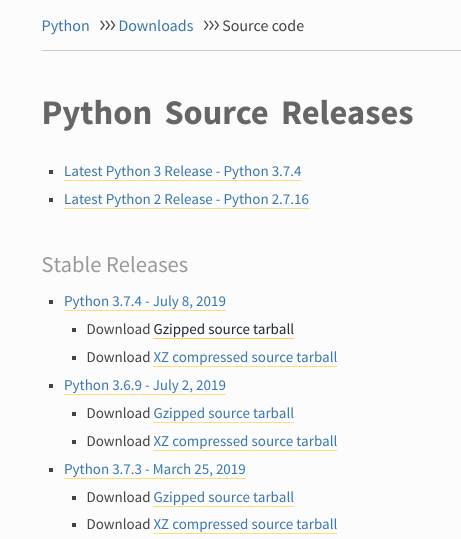Download XZ compressed tarball for Python 3.7.3
The height and width of the screenshot is (539, 461).
point(245,525)
